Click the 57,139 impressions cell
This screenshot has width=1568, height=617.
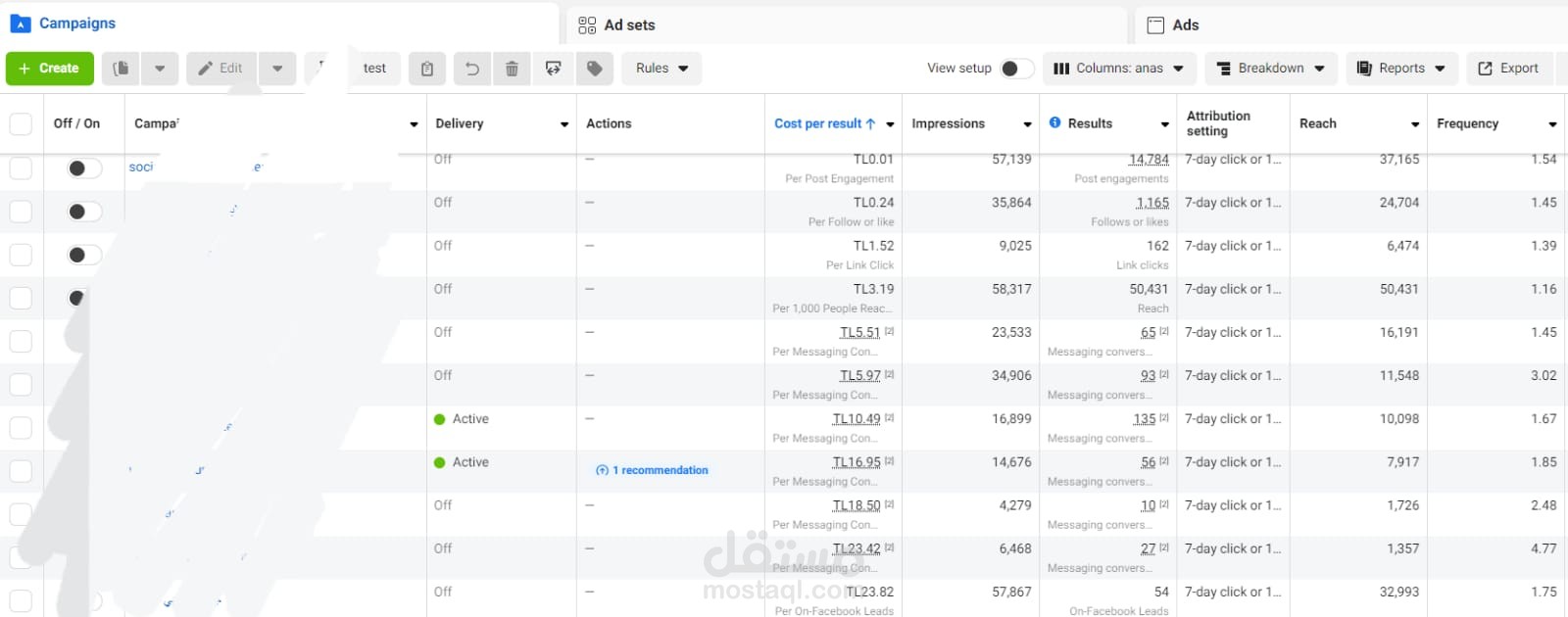1011,160
